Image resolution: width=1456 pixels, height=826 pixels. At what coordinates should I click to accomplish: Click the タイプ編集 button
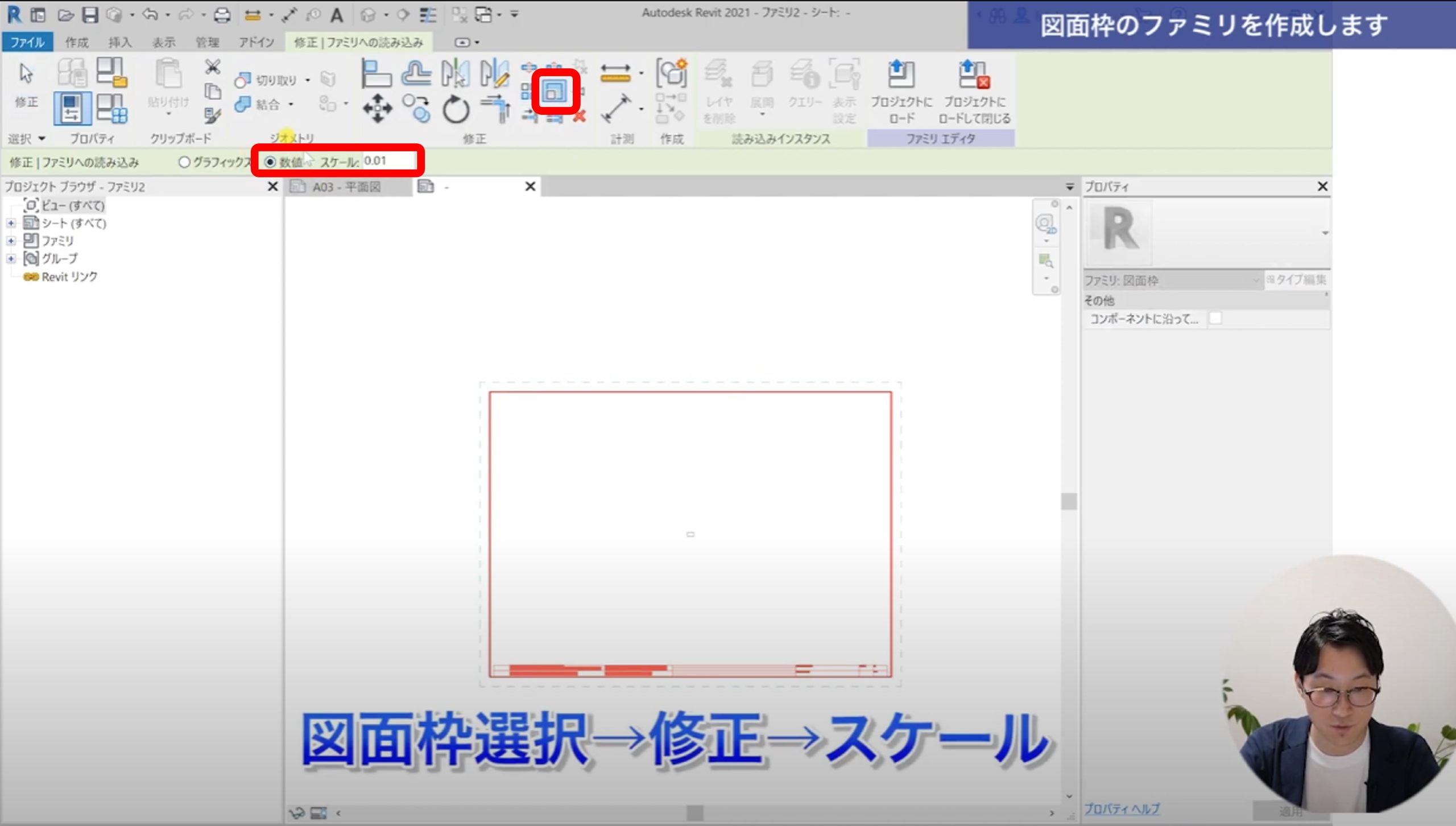1297,279
